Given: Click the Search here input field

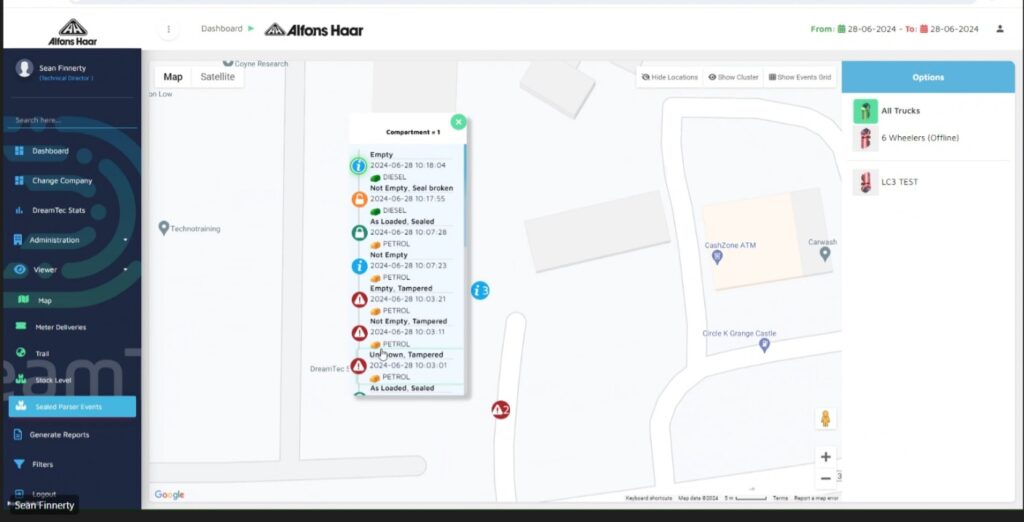Looking at the screenshot, I should [x=72, y=120].
